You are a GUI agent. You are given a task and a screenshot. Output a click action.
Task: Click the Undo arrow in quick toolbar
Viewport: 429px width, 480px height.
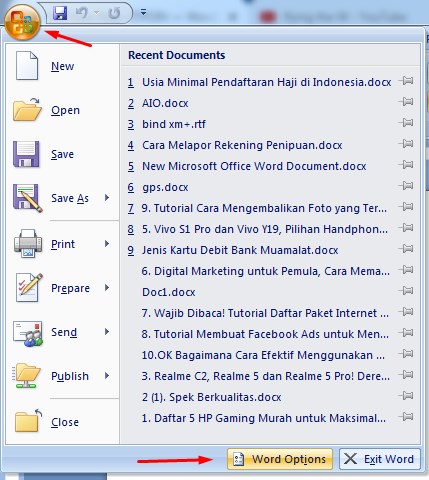[82, 13]
